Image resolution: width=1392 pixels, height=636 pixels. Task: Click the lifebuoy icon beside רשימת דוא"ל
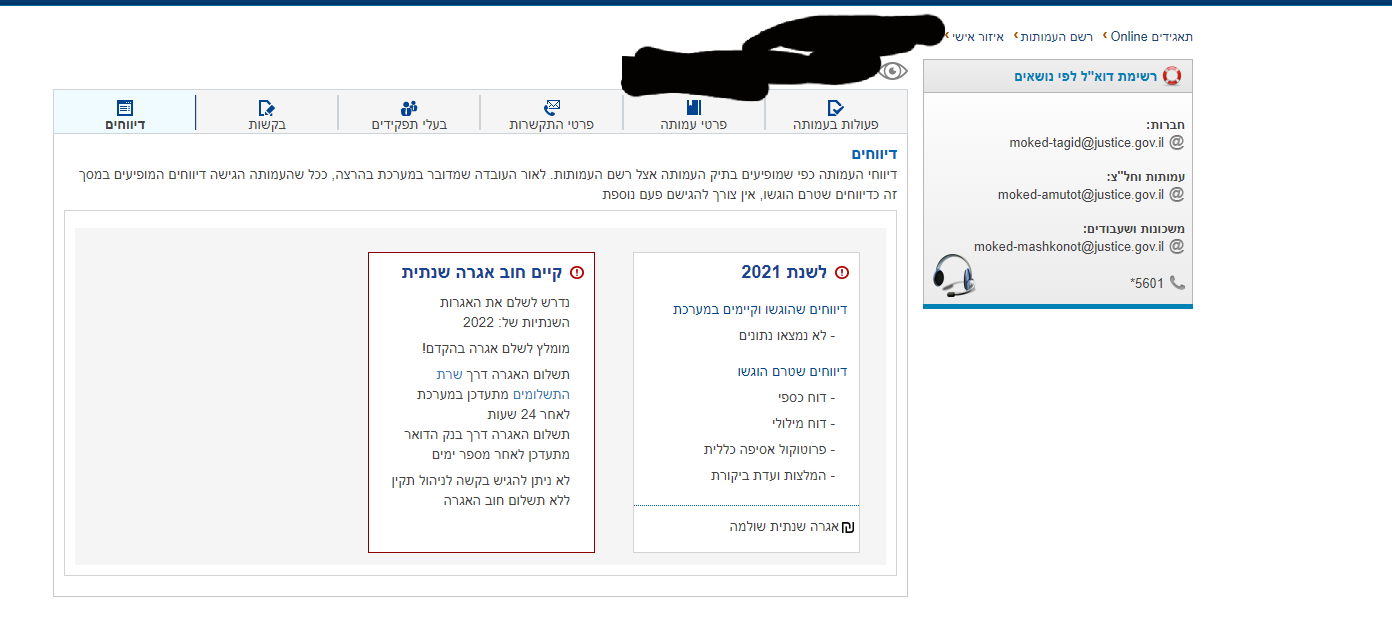(x=1172, y=77)
